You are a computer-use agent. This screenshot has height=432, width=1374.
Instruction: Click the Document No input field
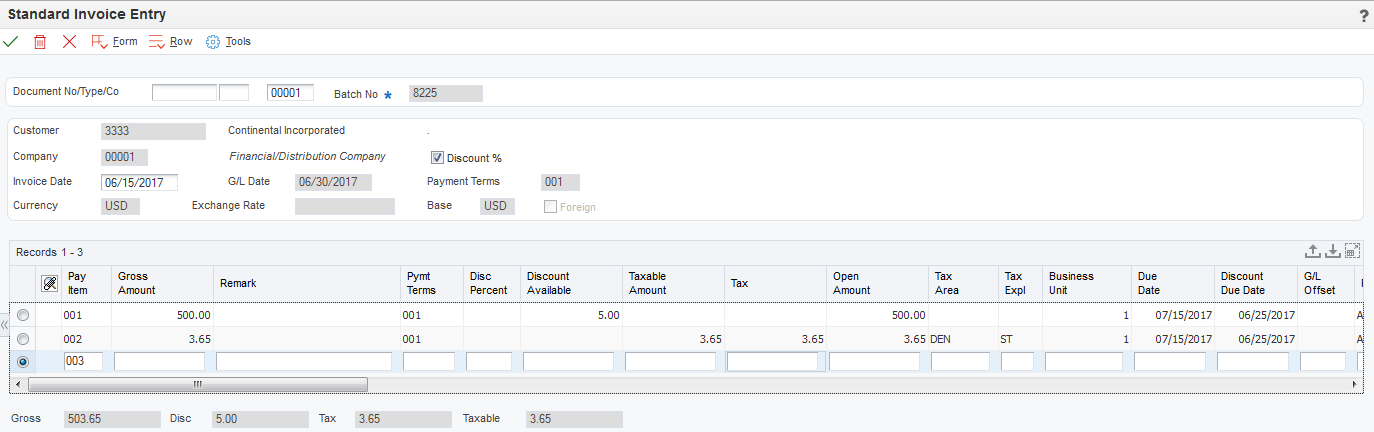pos(184,93)
